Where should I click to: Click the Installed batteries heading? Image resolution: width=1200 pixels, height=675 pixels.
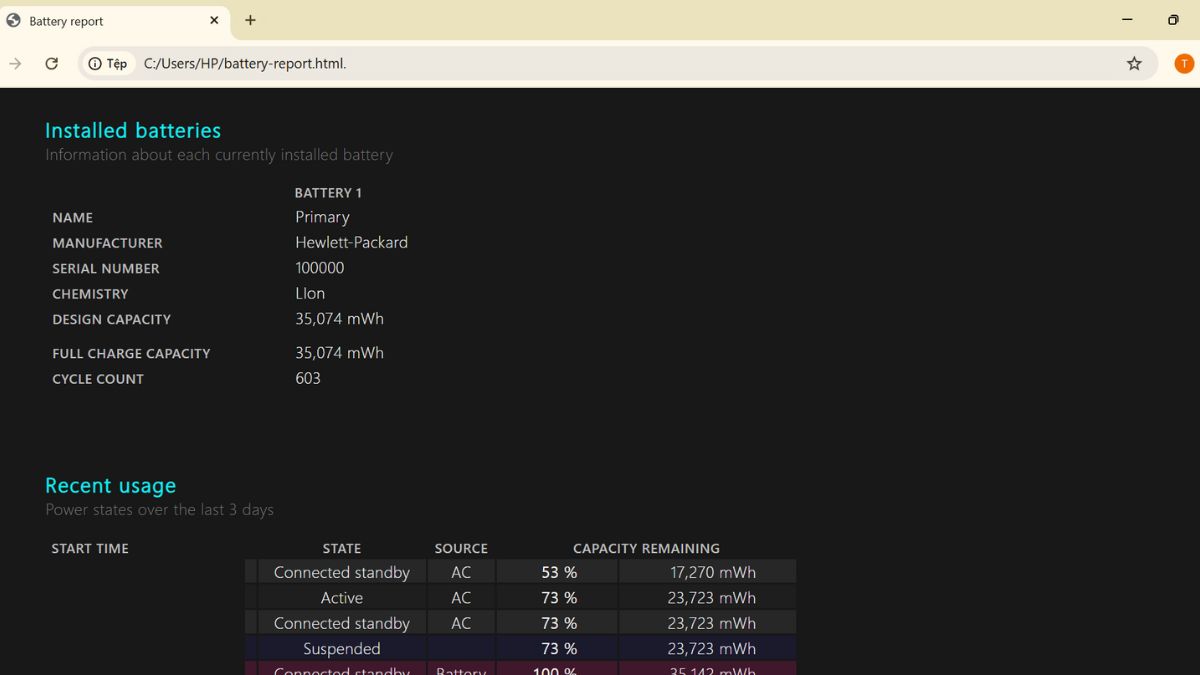coord(133,130)
